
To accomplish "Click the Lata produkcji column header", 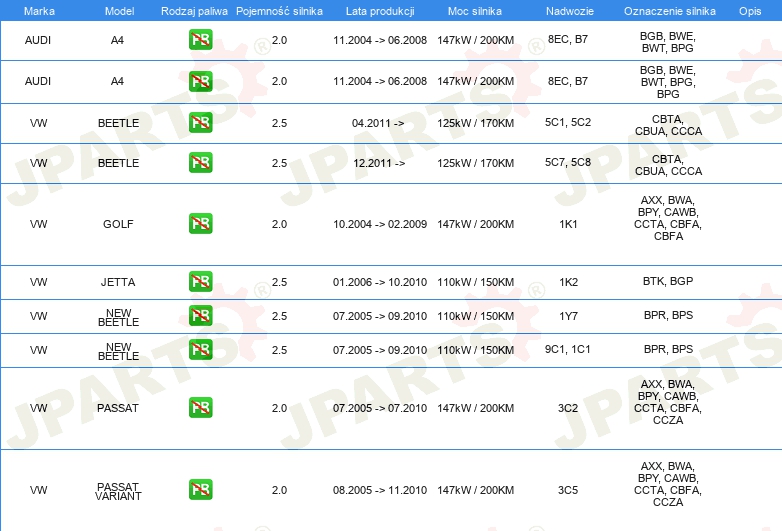I will (380, 11).
